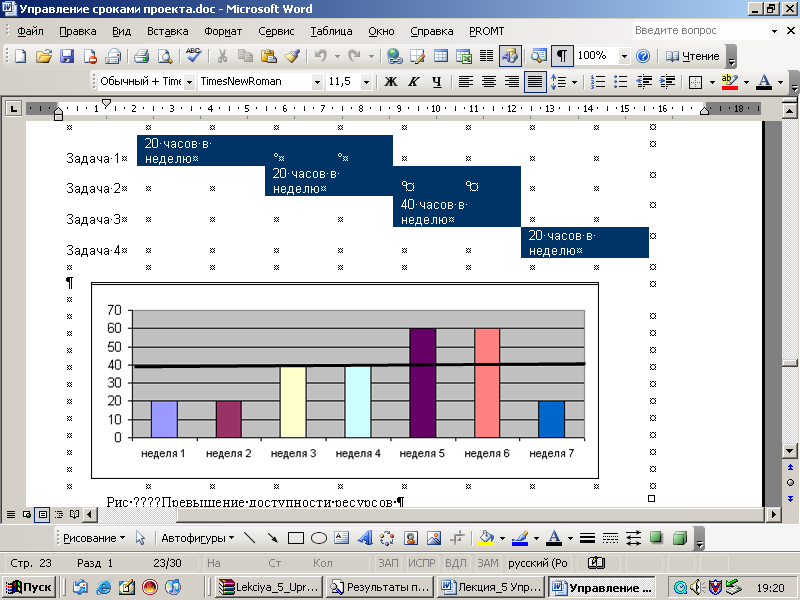The width and height of the screenshot is (800, 600).
Task: Run spelling check ABC icon
Action: pos(193,55)
